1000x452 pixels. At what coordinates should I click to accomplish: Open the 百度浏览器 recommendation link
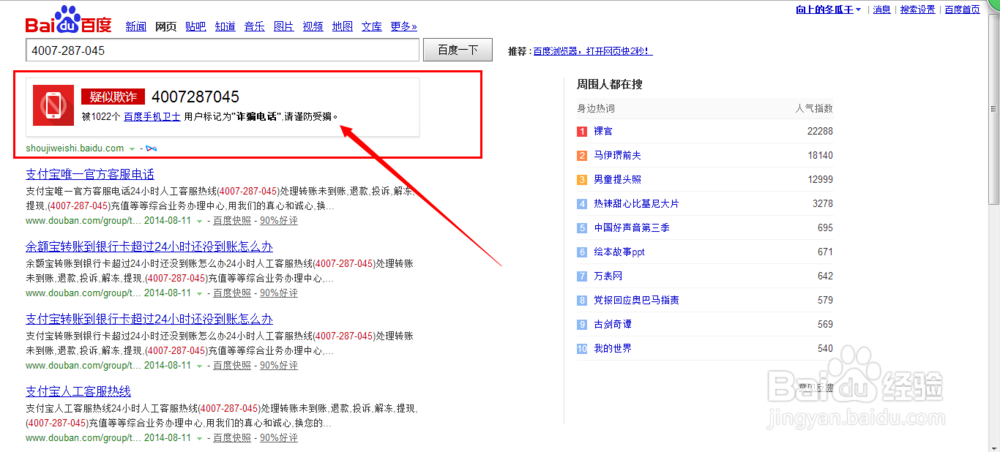click(x=593, y=51)
